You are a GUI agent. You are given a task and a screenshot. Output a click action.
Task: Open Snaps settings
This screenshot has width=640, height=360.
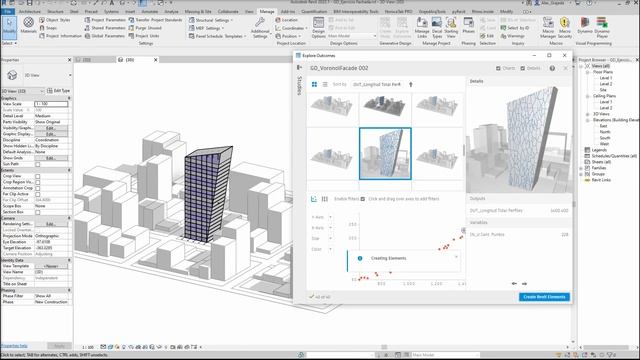49,28
